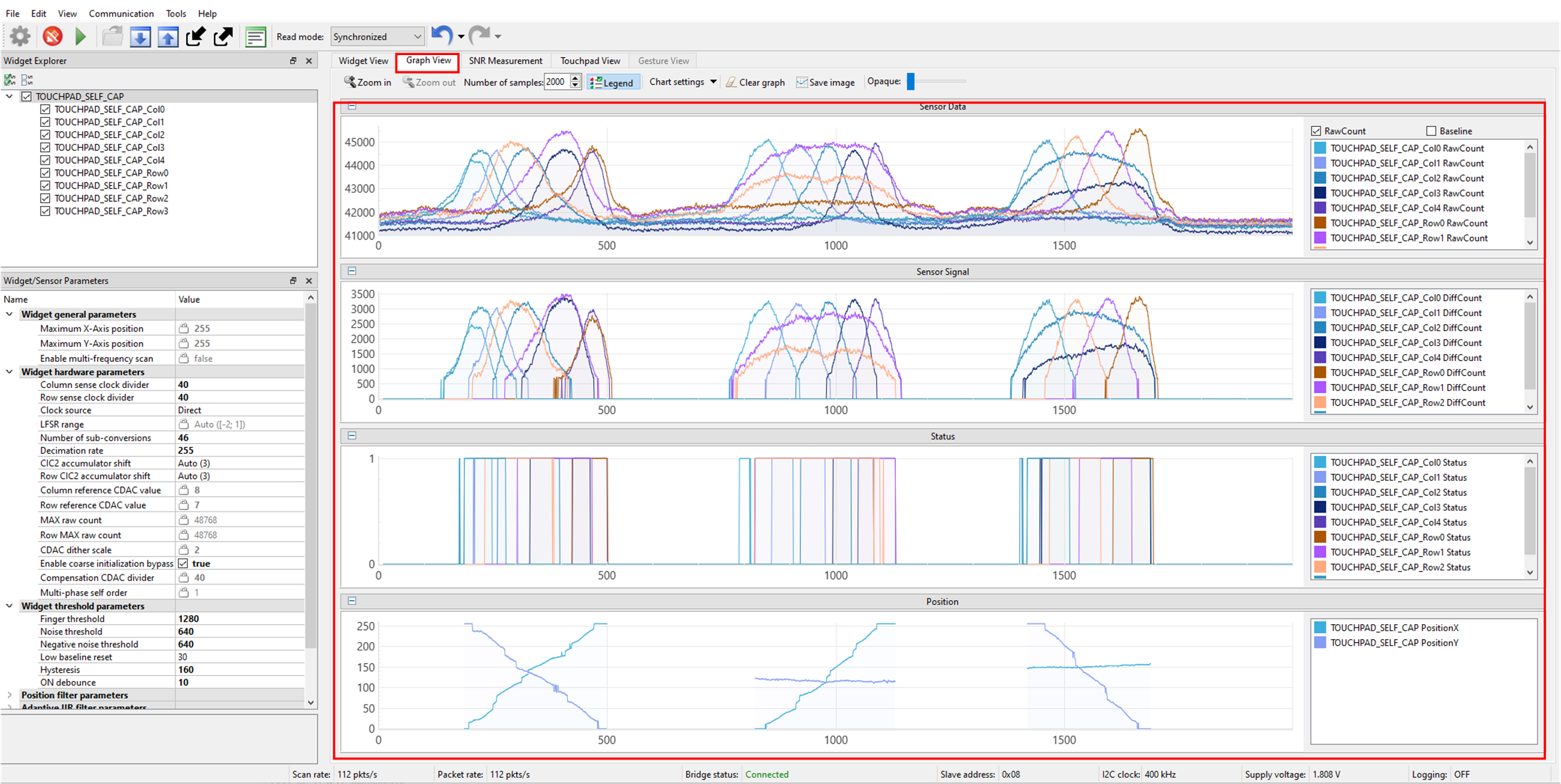Click the logging list icon in toolbar
Image resolution: width=1561 pixels, height=784 pixels.
[x=256, y=37]
